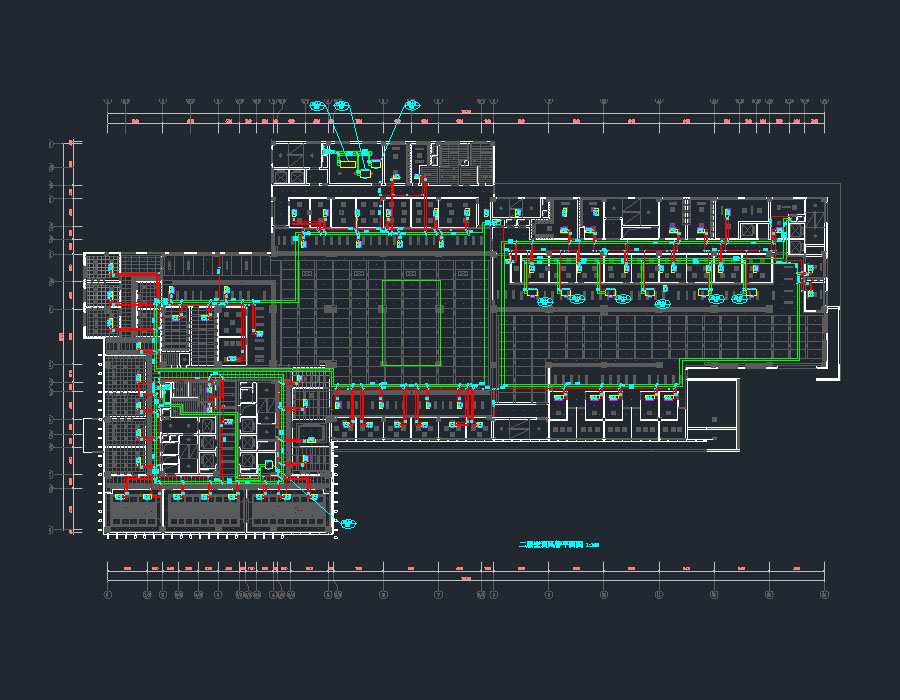
Task: Select the cyan drawing title below the plan
Action: tap(558, 545)
